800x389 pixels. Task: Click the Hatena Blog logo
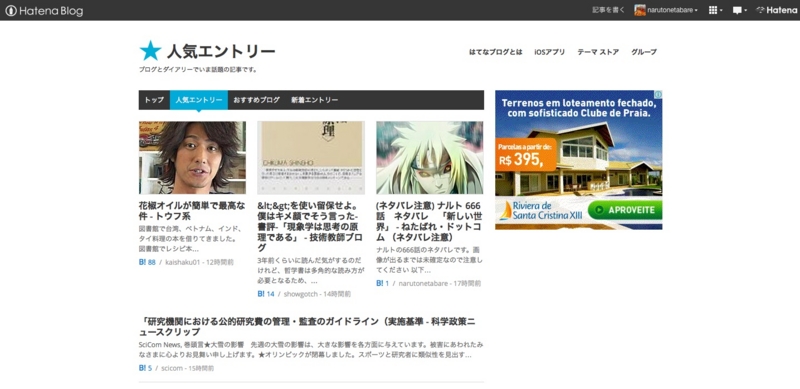(x=44, y=11)
